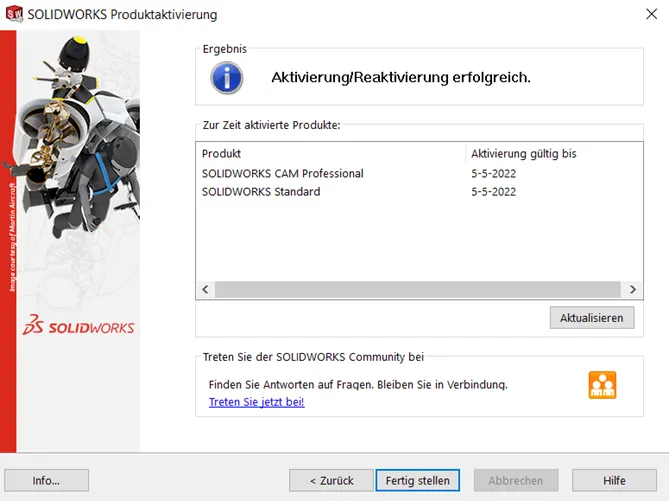The image size is (669, 501).
Task: Open the Info... dialog button
Action: click(x=47, y=481)
